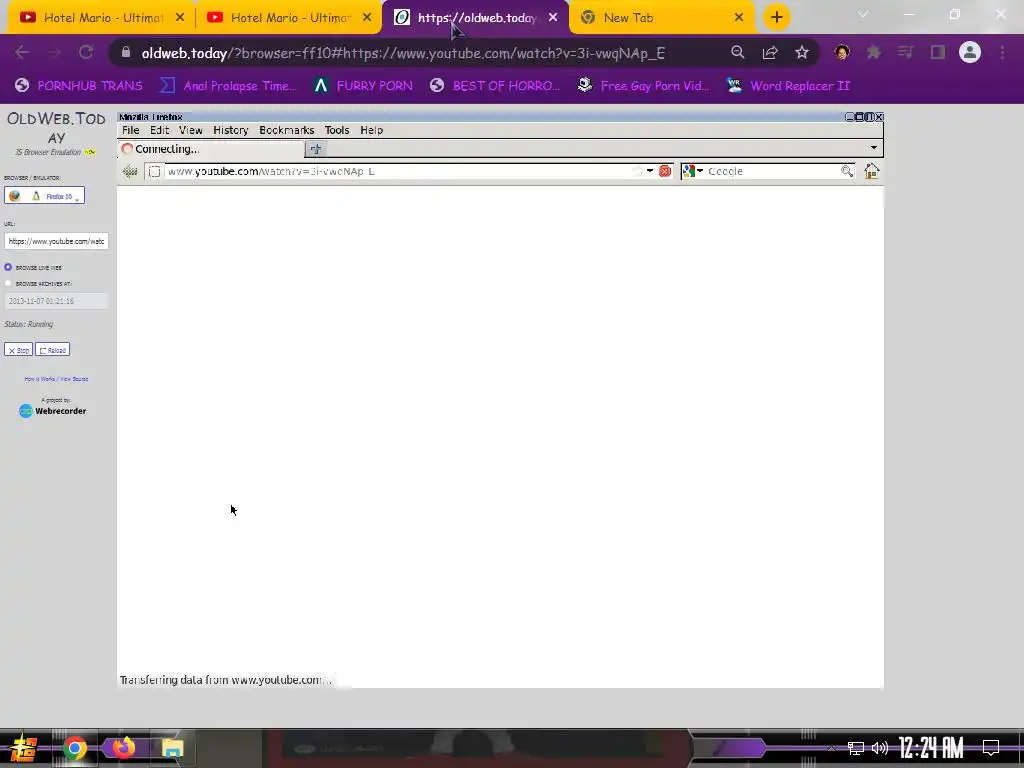1024x768 pixels.
Task: Bookmark page with Firefox star icon
Action: tap(637, 171)
